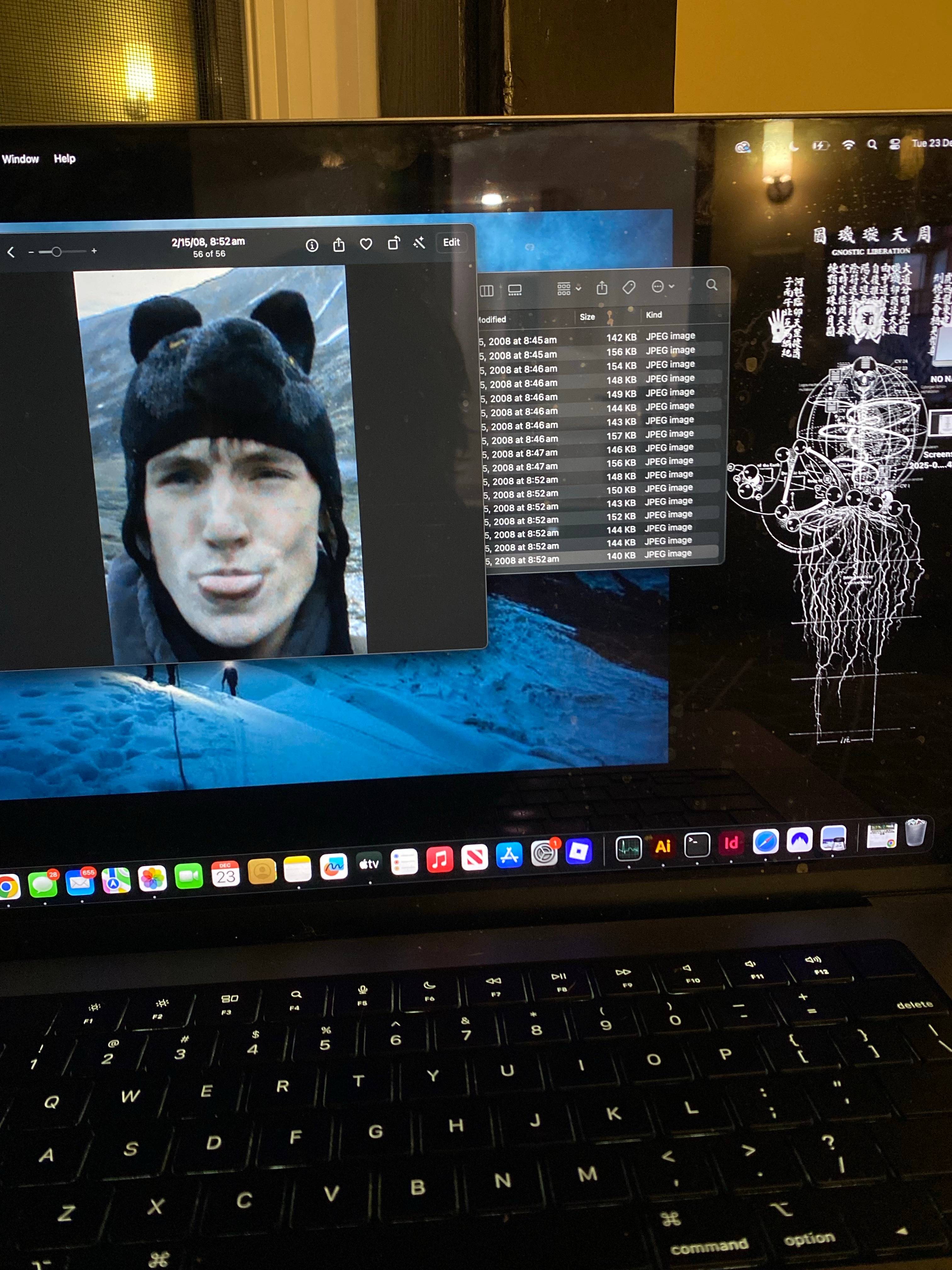This screenshot has width=952, height=1270.
Task: Switch Finder to gallery view
Action: pyautogui.click(x=515, y=290)
